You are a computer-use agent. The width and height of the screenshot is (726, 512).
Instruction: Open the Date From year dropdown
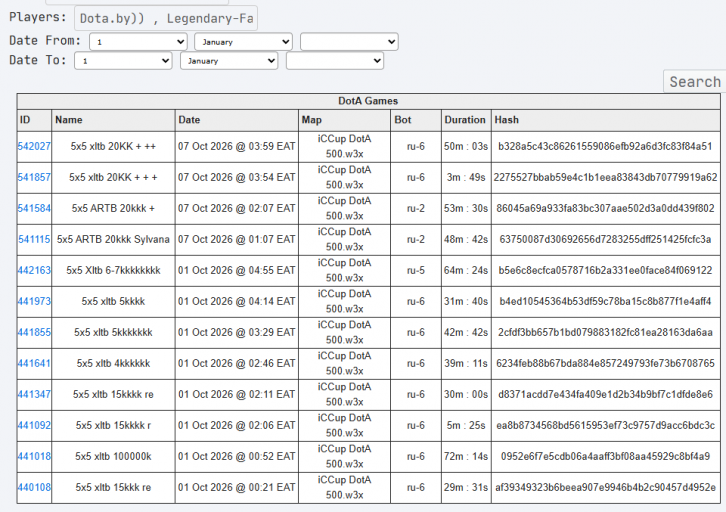coord(349,42)
